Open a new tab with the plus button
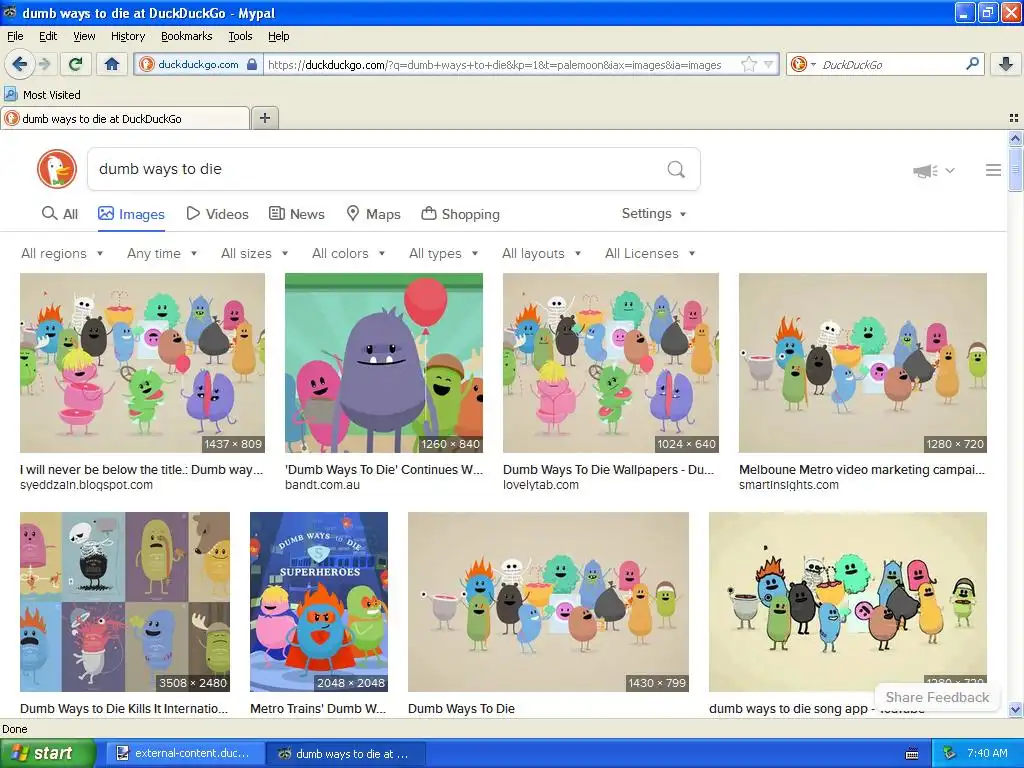This screenshot has width=1024, height=768. pyautogui.click(x=264, y=118)
